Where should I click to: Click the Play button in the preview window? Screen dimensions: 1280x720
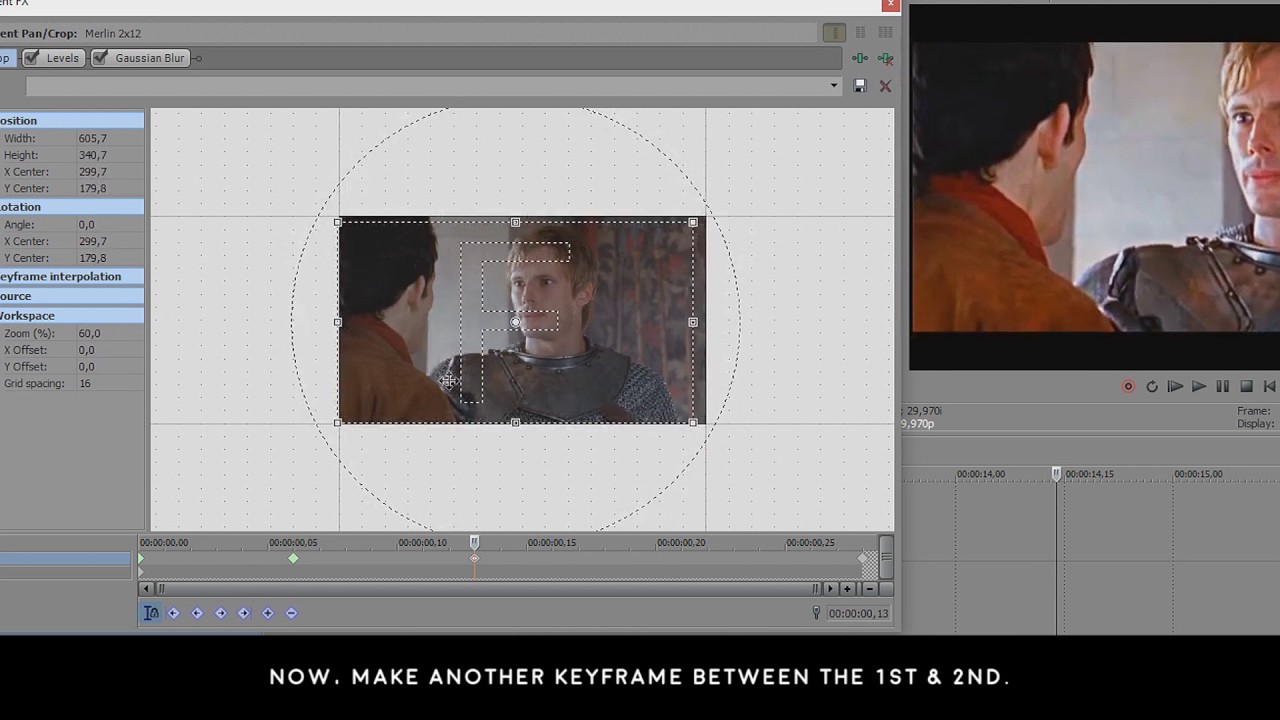[x=1199, y=387]
